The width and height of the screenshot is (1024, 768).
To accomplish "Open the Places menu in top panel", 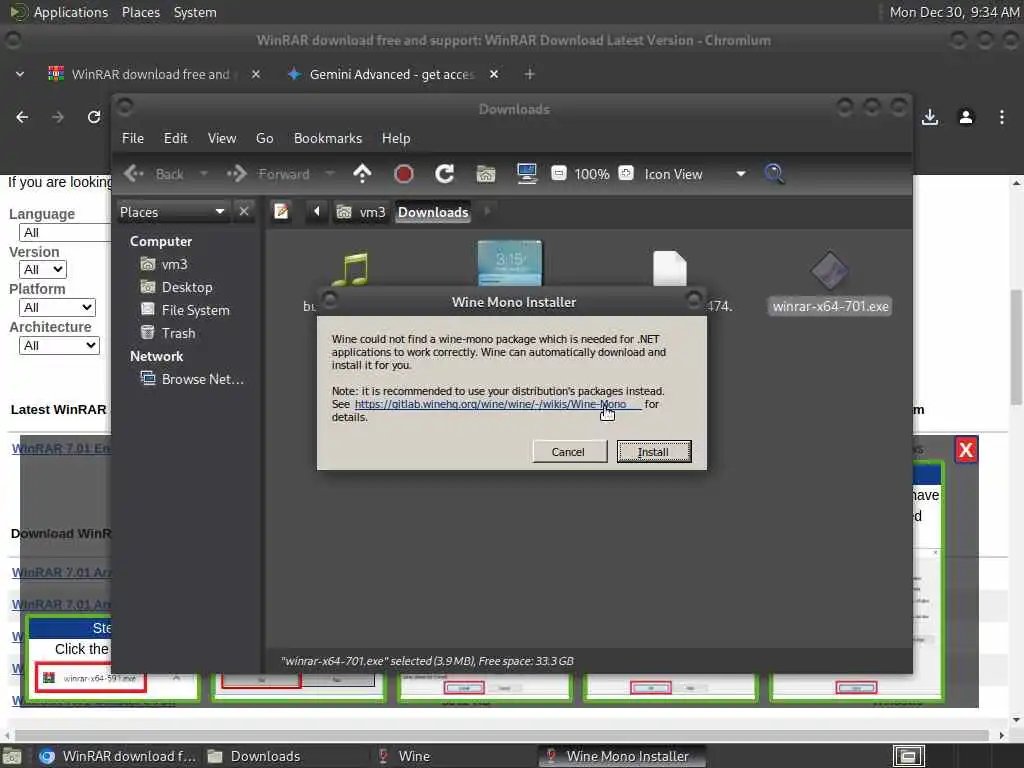I will 141,12.
